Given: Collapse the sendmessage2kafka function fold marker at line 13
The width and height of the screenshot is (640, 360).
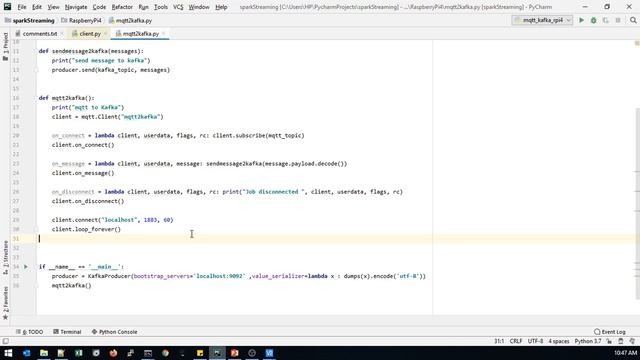Looking at the screenshot, I should click(36, 70).
